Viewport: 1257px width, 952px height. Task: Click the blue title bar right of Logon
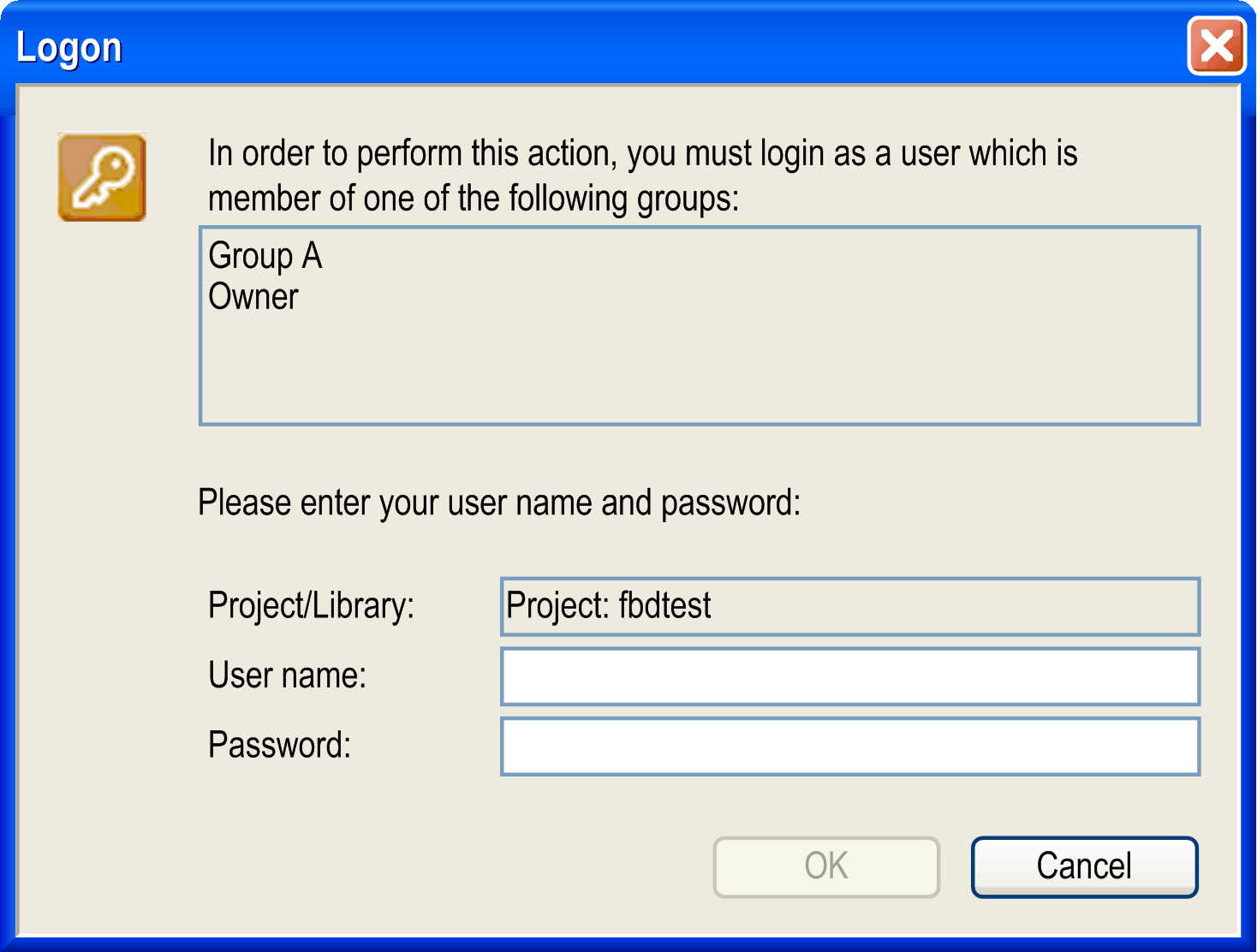pyautogui.click(x=651, y=46)
